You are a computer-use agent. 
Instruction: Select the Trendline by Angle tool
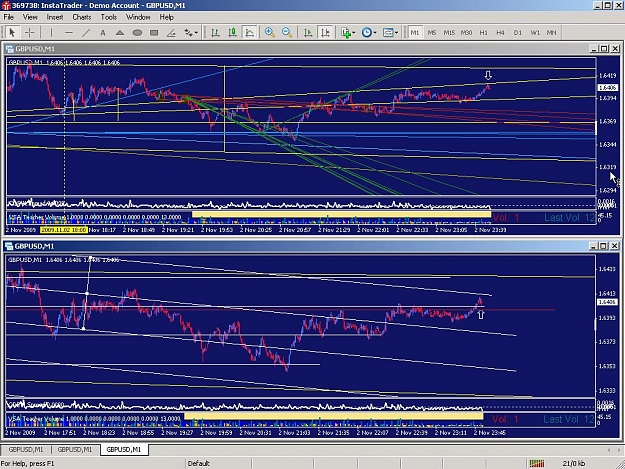[x=171, y=32]
